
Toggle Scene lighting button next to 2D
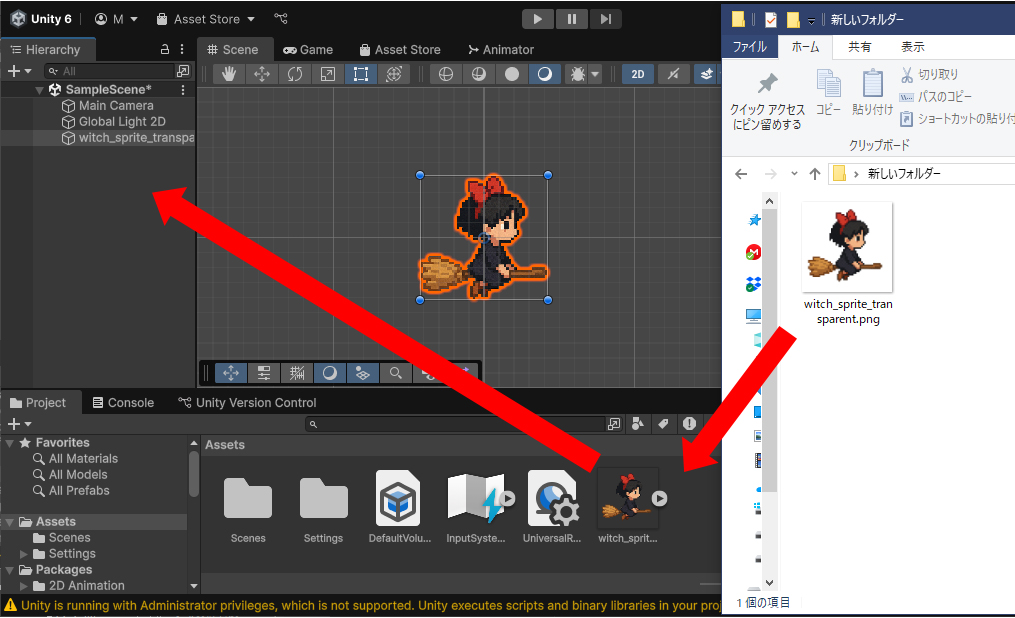[x=673, y=74]
